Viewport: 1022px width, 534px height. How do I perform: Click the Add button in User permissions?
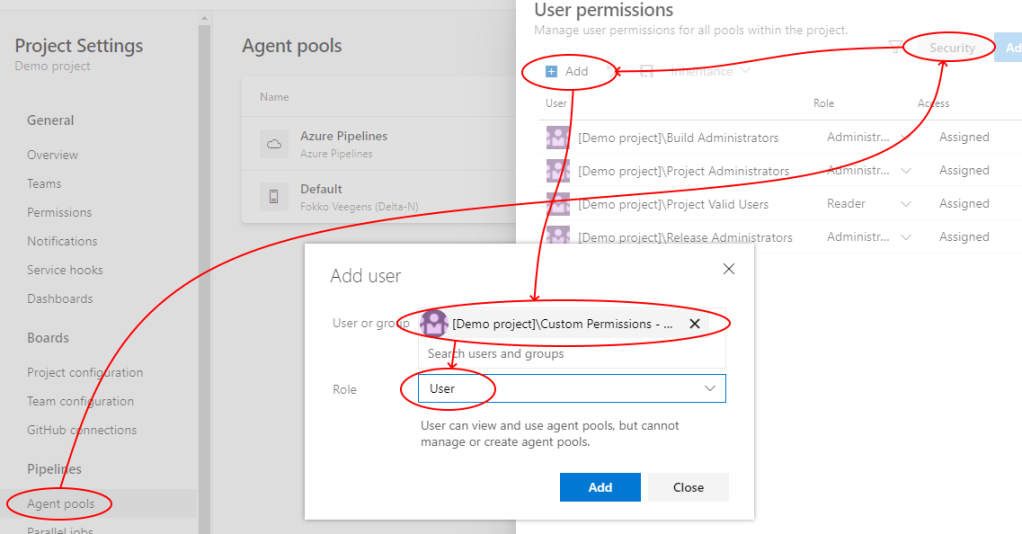coord(567,71)
